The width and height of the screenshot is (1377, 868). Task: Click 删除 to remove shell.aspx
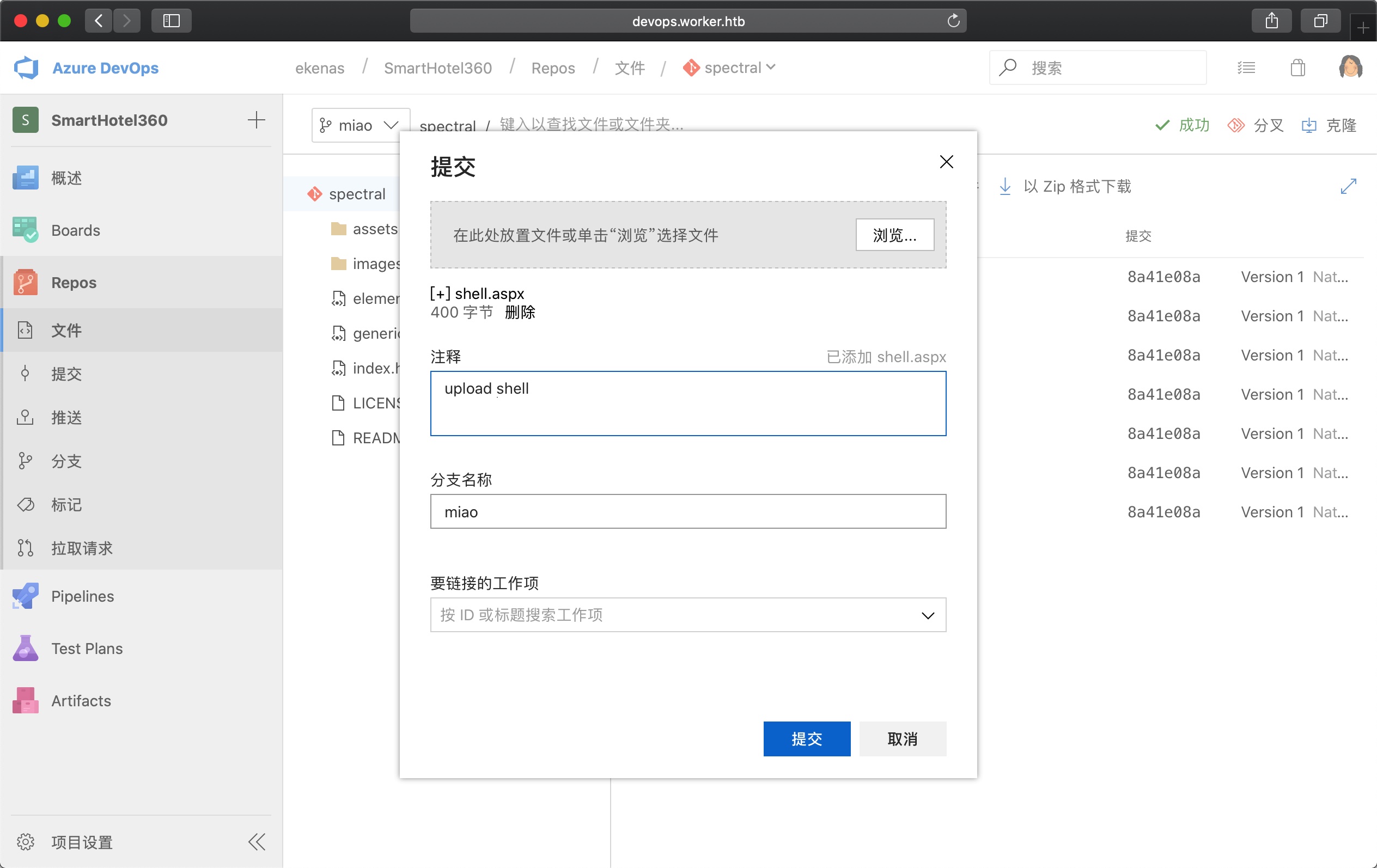coord(520,312)
